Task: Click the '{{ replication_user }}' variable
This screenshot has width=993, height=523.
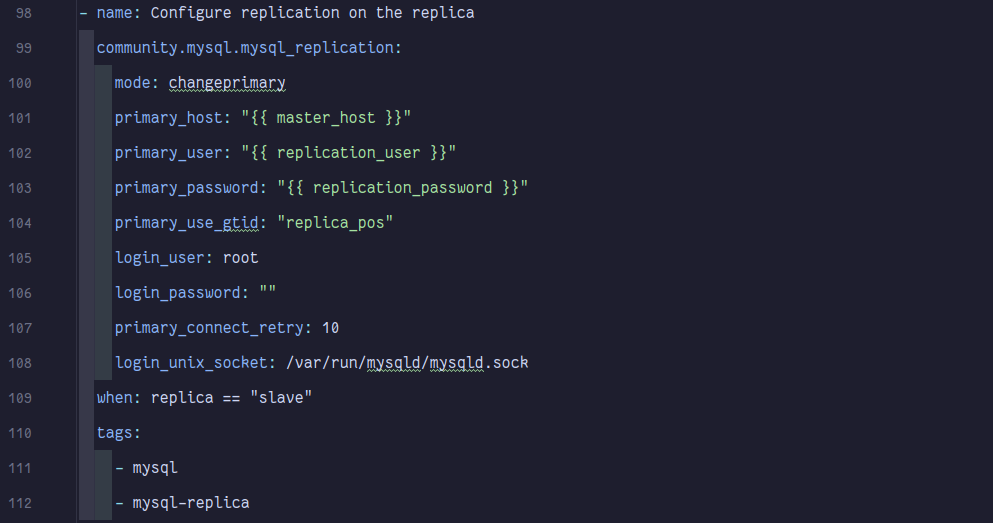Action: click(x=353, y=153)
